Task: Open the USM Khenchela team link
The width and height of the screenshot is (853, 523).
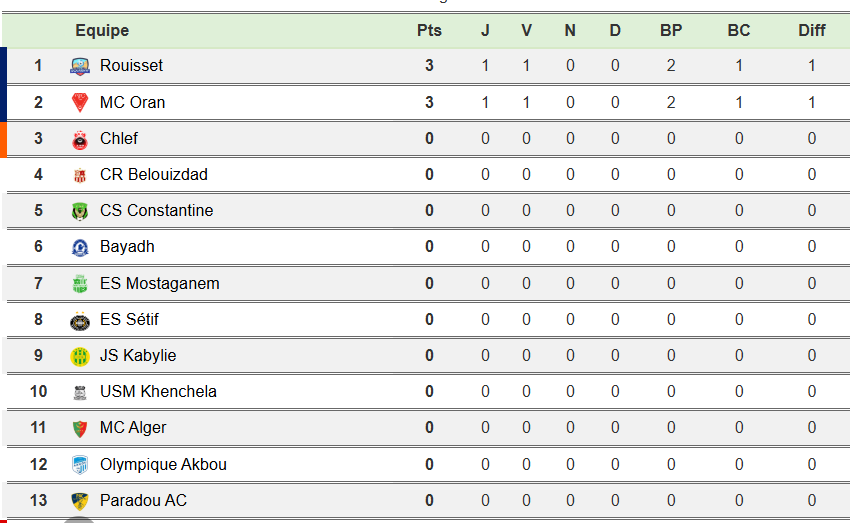Action: pyautogui.click(x=158, y=392)
